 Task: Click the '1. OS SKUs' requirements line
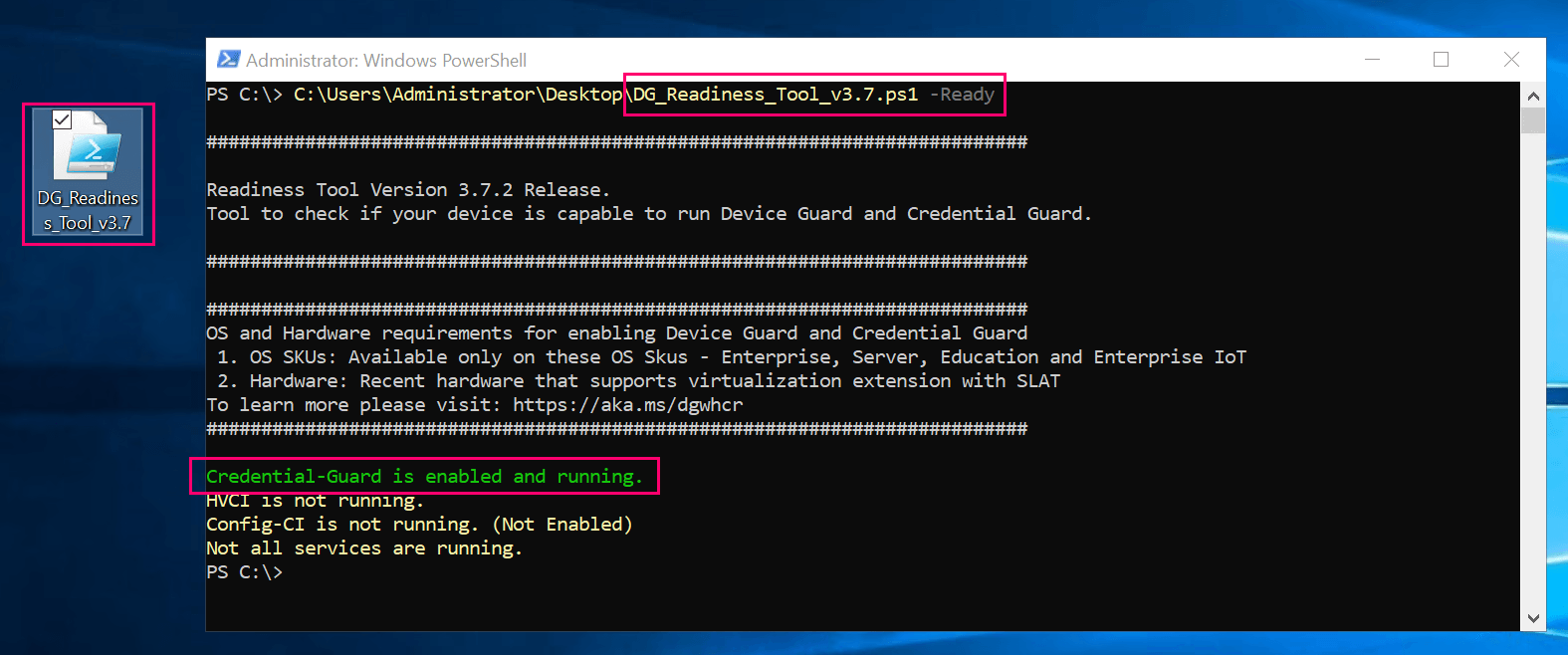(x=732, y=357)
